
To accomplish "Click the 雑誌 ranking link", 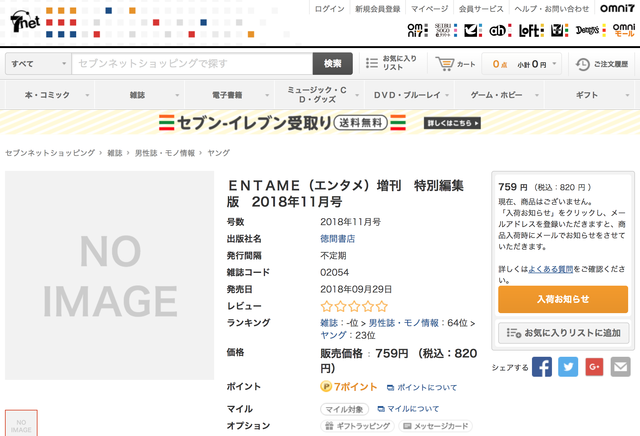I will (329, 323).
